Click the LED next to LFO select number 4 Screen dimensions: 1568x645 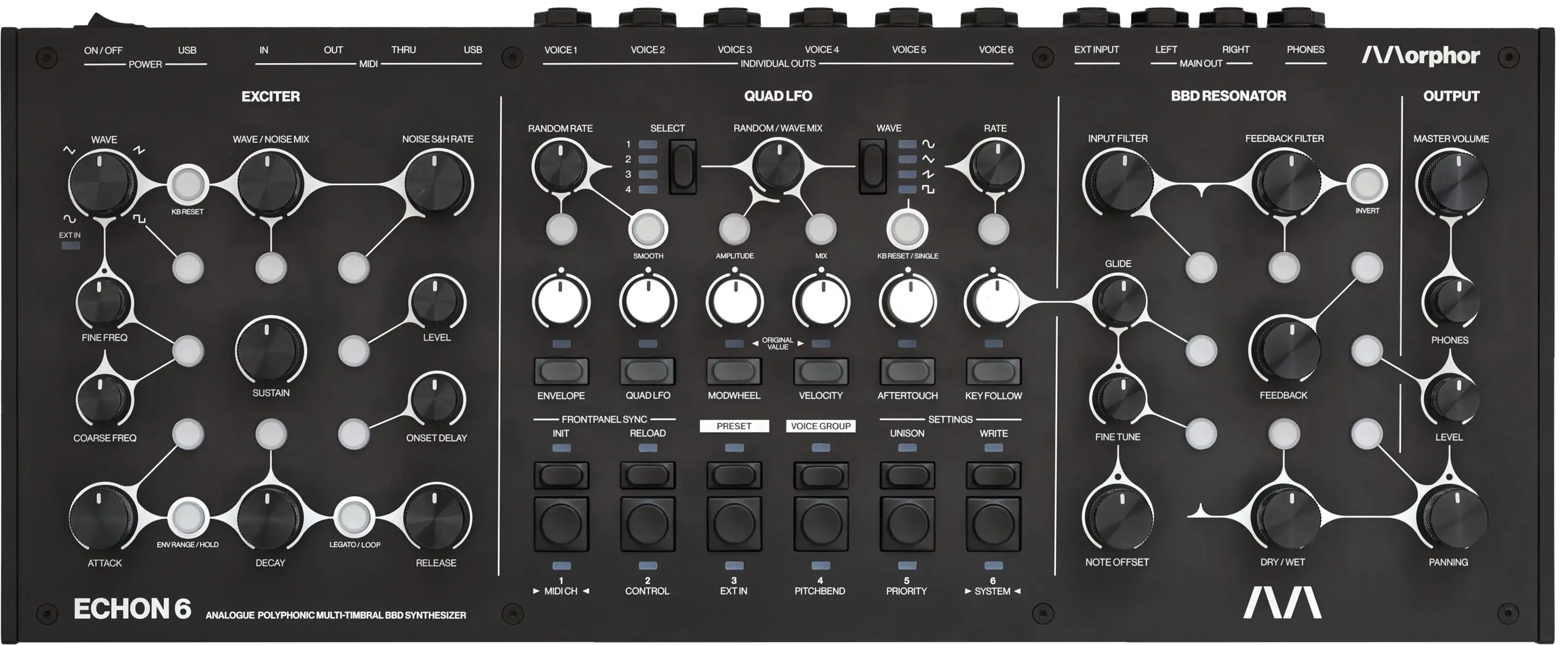[x=648, y=190]
